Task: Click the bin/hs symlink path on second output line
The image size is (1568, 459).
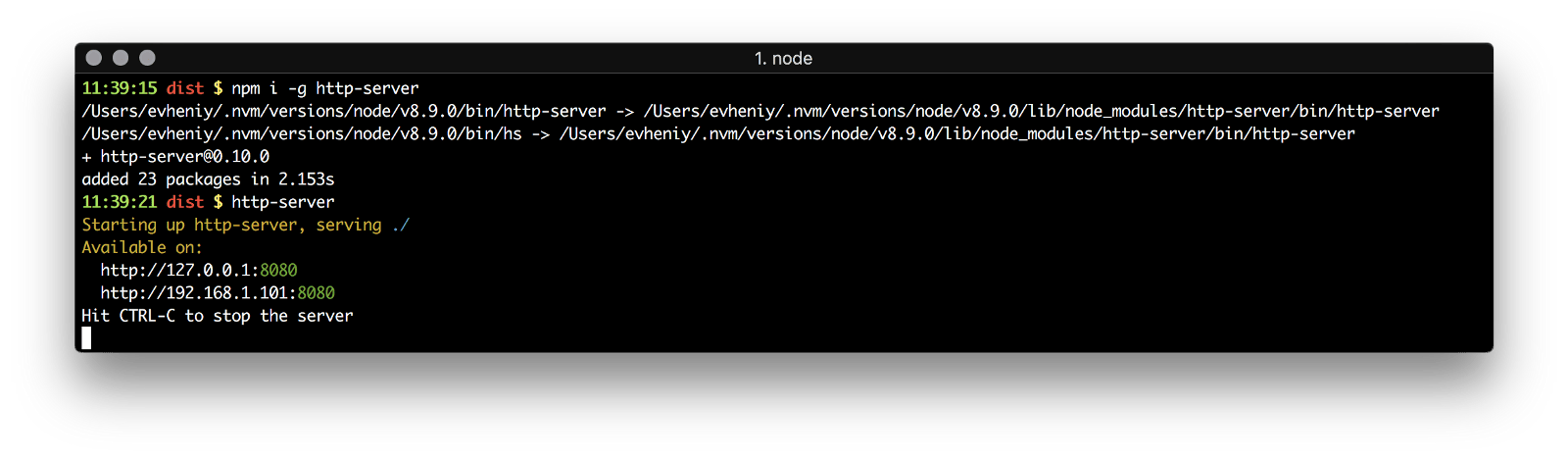Action: click(302, 134)
